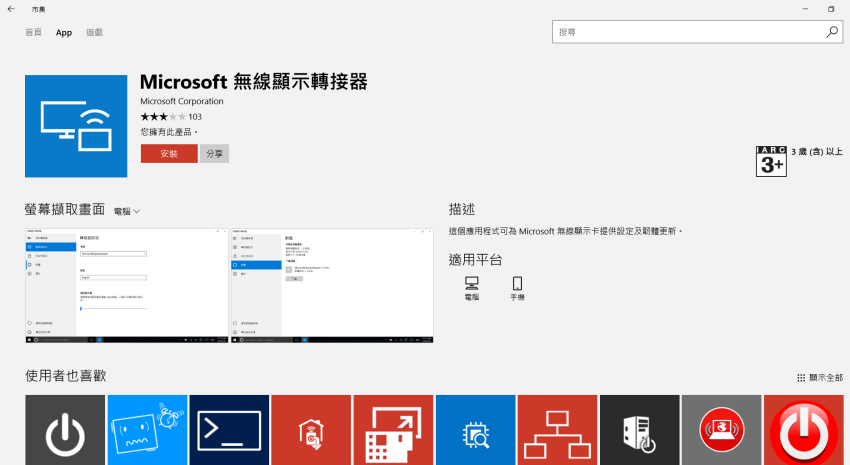Open the 遊戲 games tab
850x465 pixels.
[x=94, y=33]
